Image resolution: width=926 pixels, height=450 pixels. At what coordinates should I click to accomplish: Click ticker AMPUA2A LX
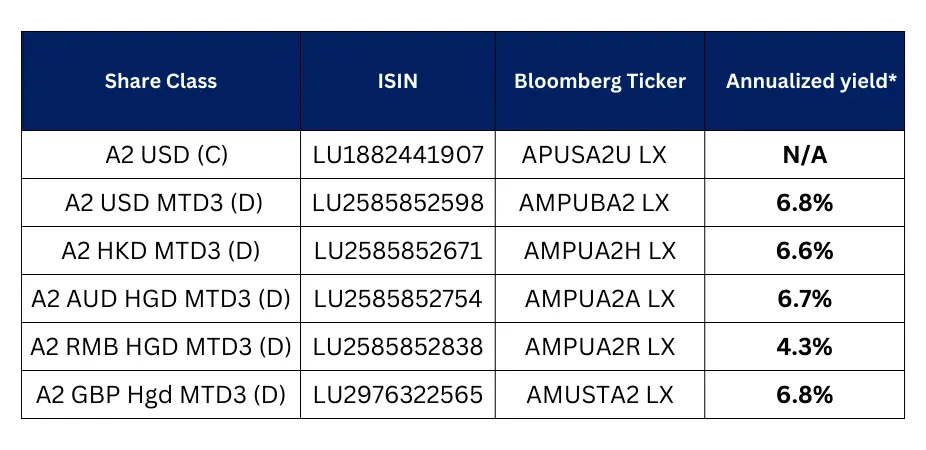[599, 299]
